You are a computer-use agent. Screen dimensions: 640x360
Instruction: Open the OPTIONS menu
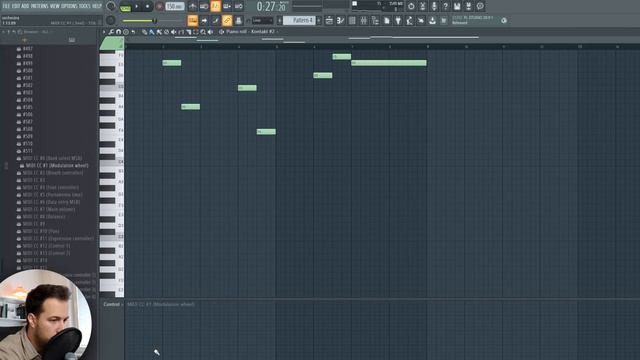tap(69, 6)
